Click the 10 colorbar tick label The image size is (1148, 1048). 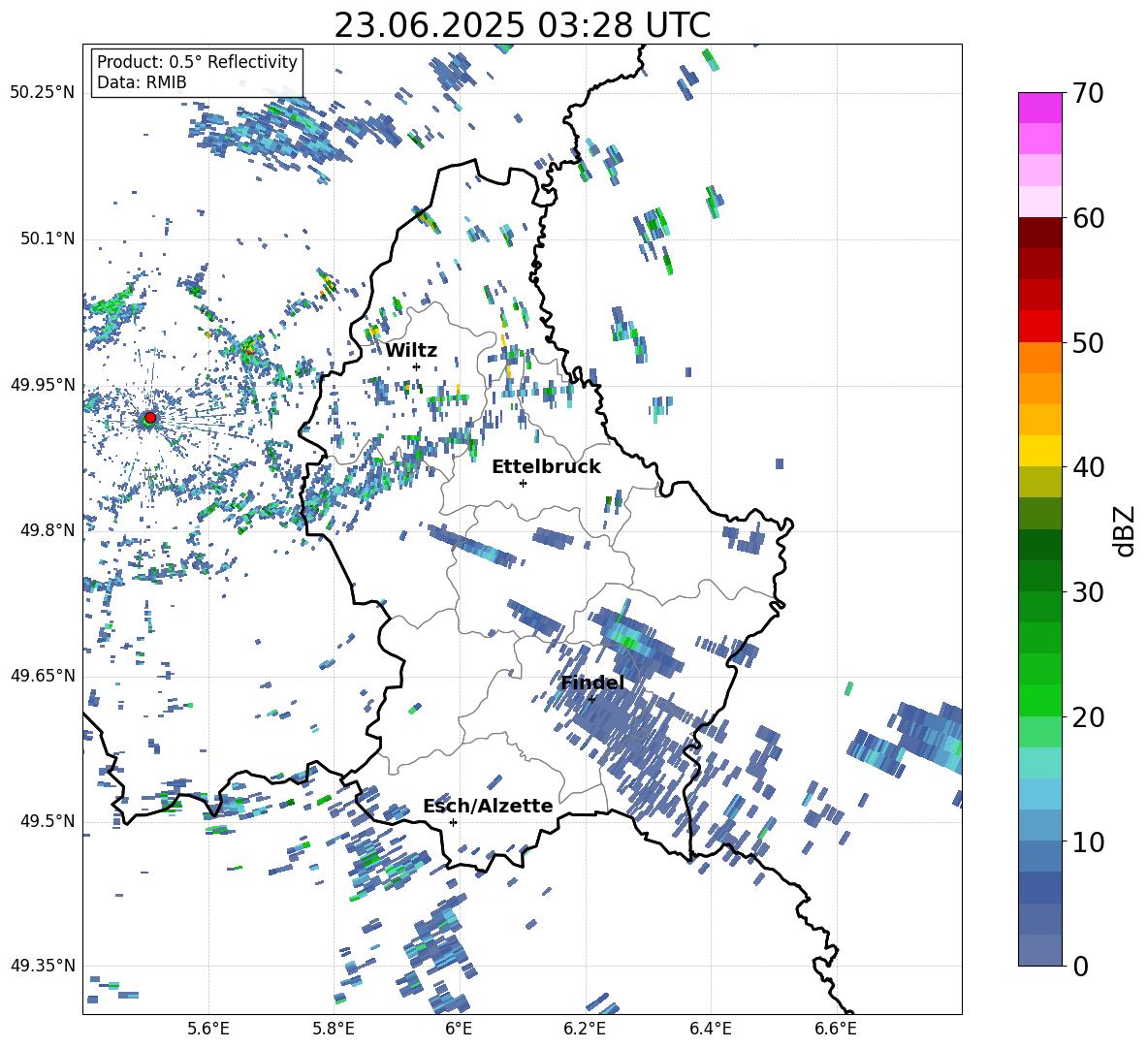[1088, 842]
